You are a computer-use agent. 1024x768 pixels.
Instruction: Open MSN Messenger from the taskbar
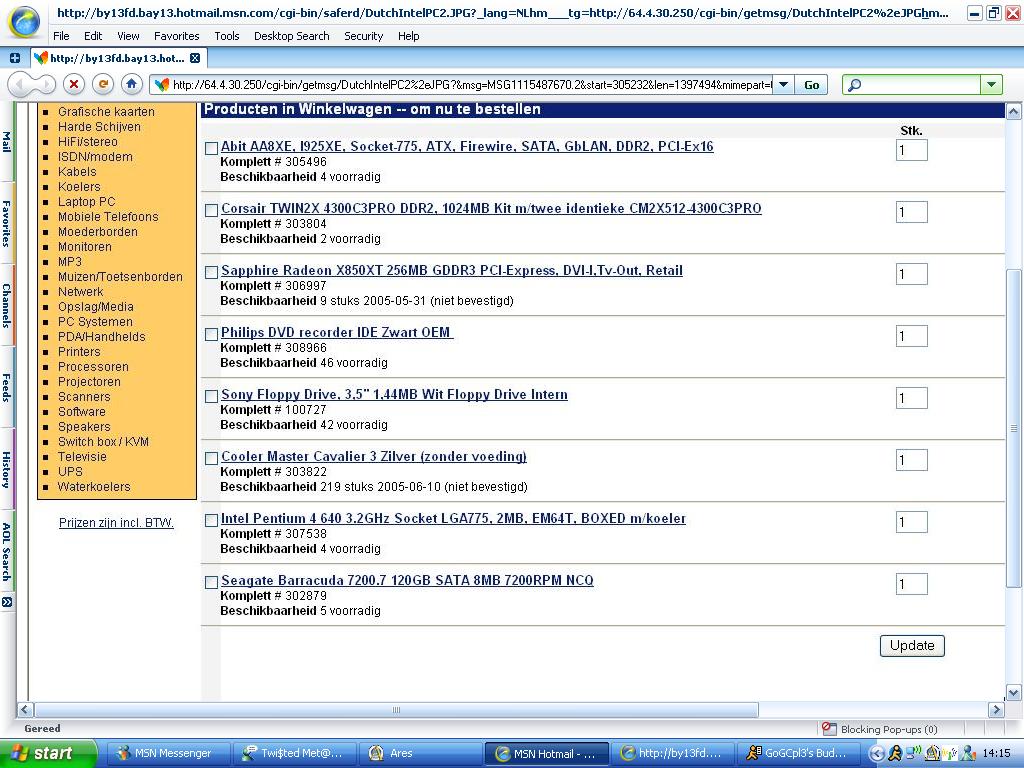click(167, 753)
